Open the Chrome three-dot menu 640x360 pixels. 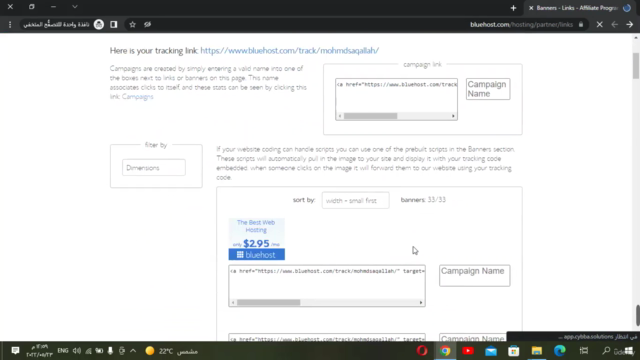click(x=10, y=24)
